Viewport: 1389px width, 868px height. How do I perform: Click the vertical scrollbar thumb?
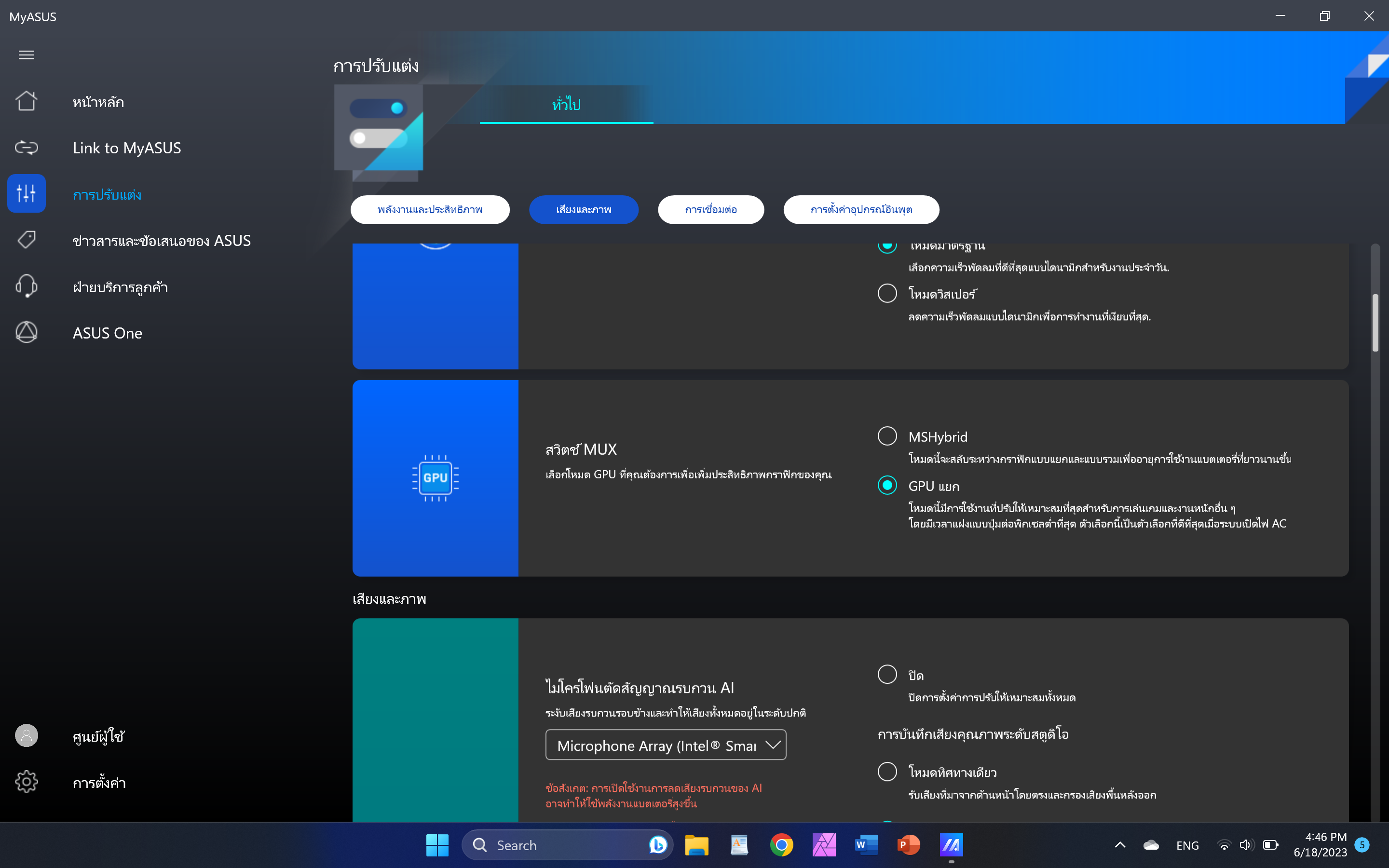pyautogui.click(x=1375, y=323)
